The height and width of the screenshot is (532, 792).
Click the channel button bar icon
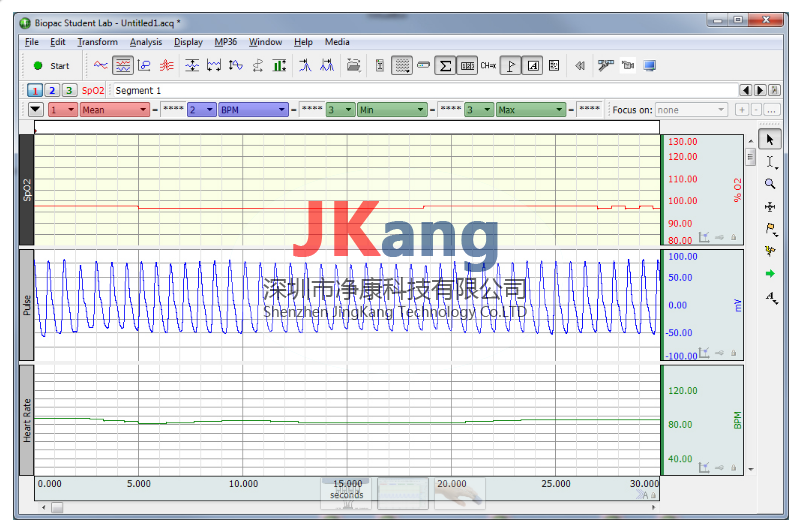point(423,65)
